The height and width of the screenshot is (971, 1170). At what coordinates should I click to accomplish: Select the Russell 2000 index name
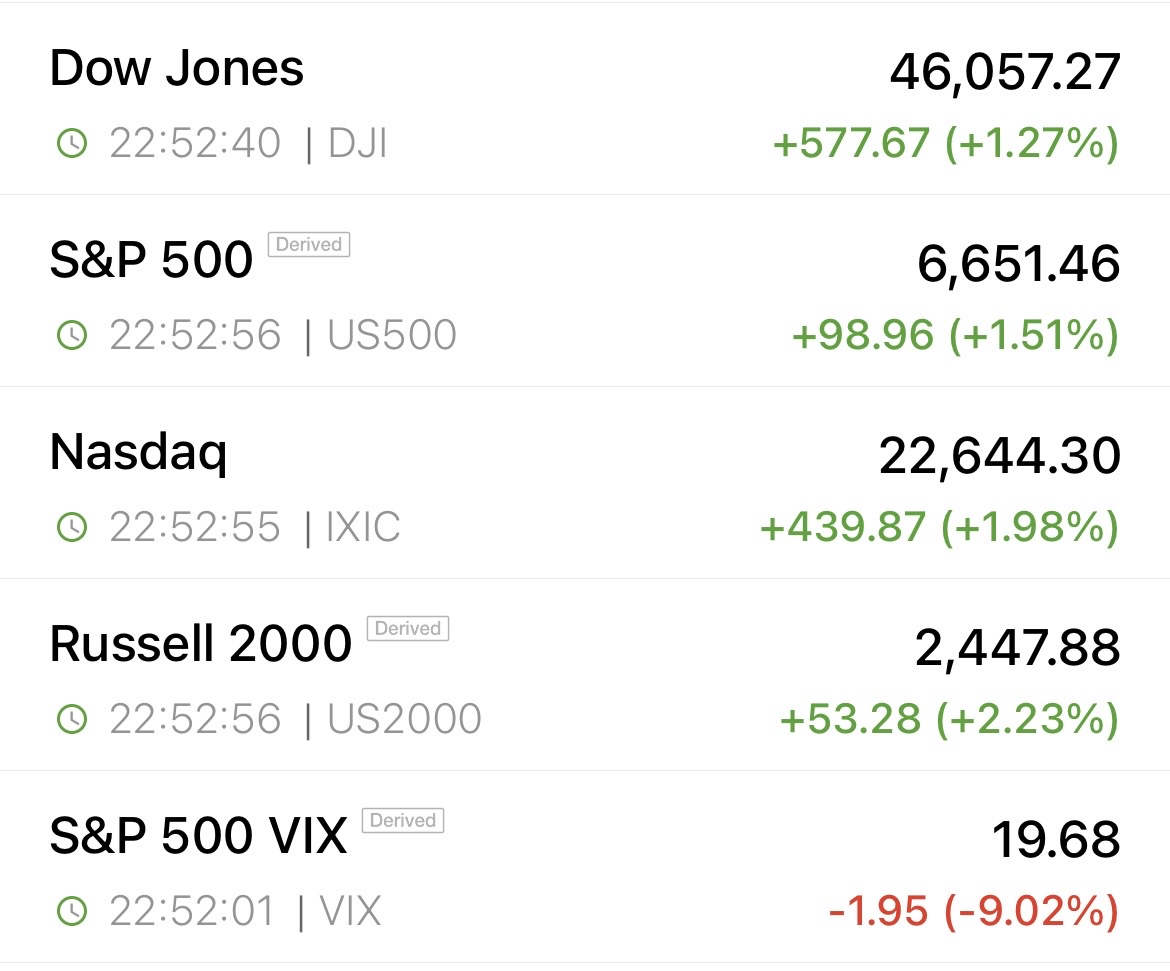point(201,644)
